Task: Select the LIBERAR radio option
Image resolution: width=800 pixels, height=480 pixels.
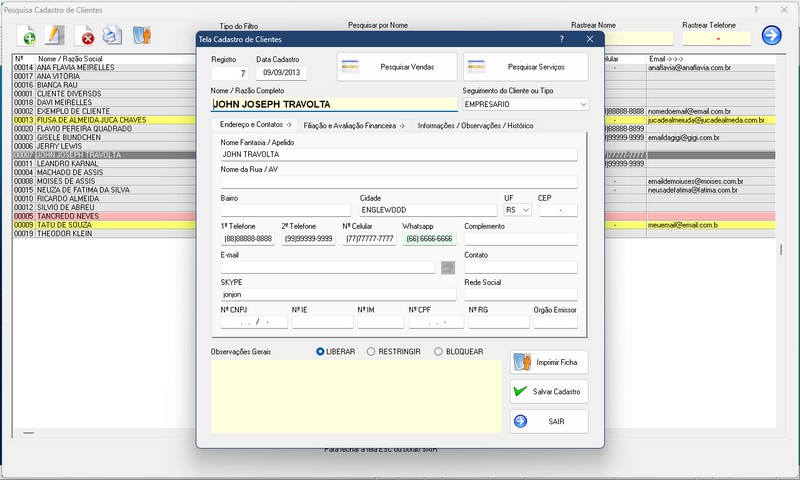Action: (x=321, y=352)
